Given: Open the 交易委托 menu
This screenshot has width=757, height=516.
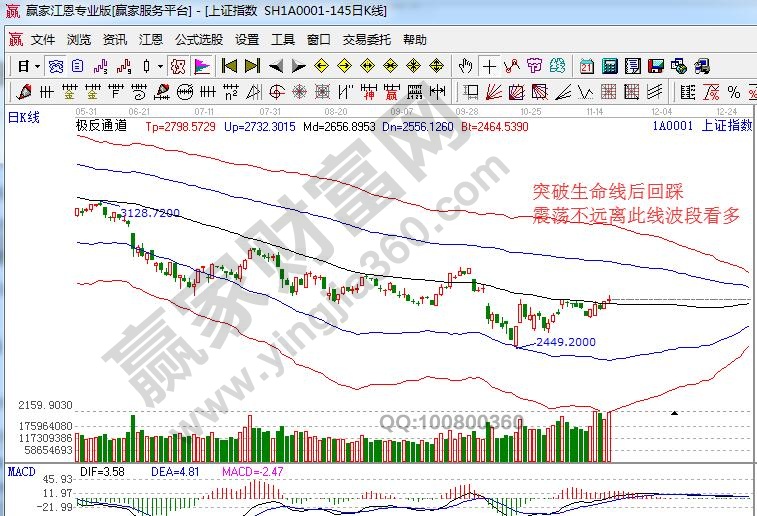Looking at the screenshot, I should click(367, 40).
